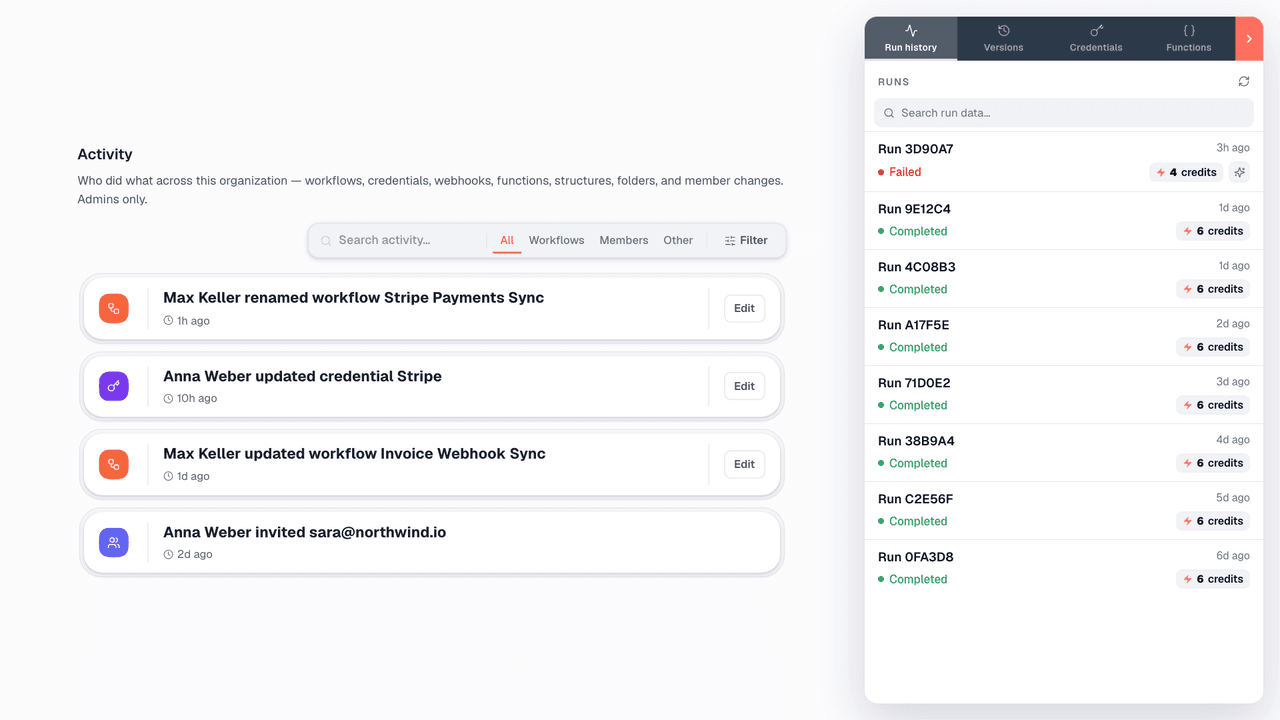Switch to the Functions tab
The image size is (1280, 720).
point(1188,38)
